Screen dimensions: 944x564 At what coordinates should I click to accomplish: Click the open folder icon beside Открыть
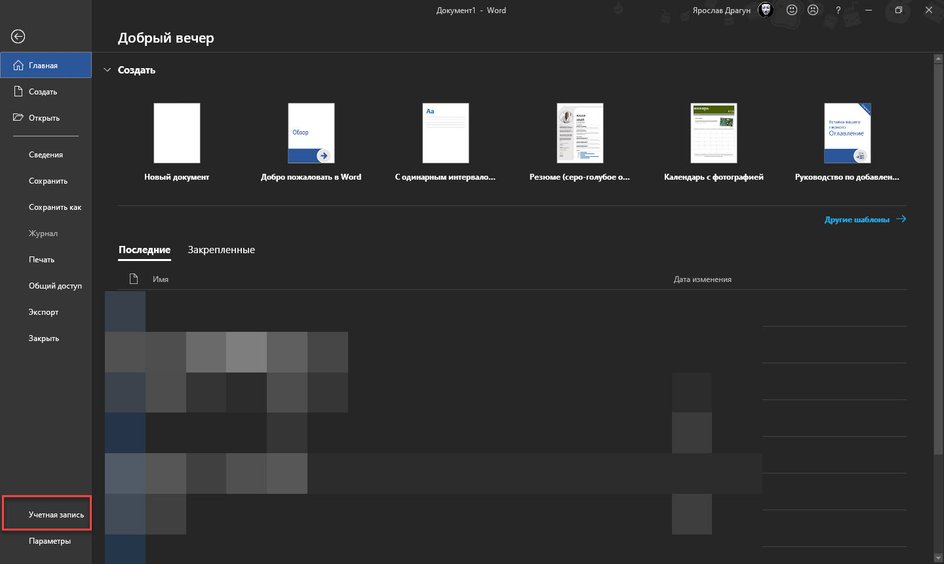tap(18, 117)
